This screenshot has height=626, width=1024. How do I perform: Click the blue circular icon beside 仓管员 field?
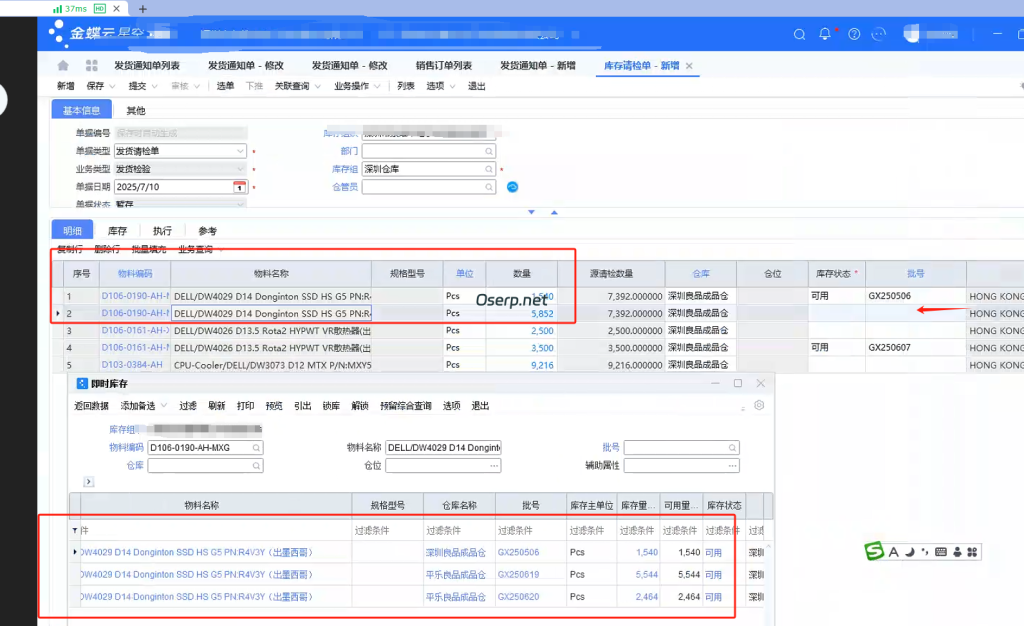(x=512, y=186)
